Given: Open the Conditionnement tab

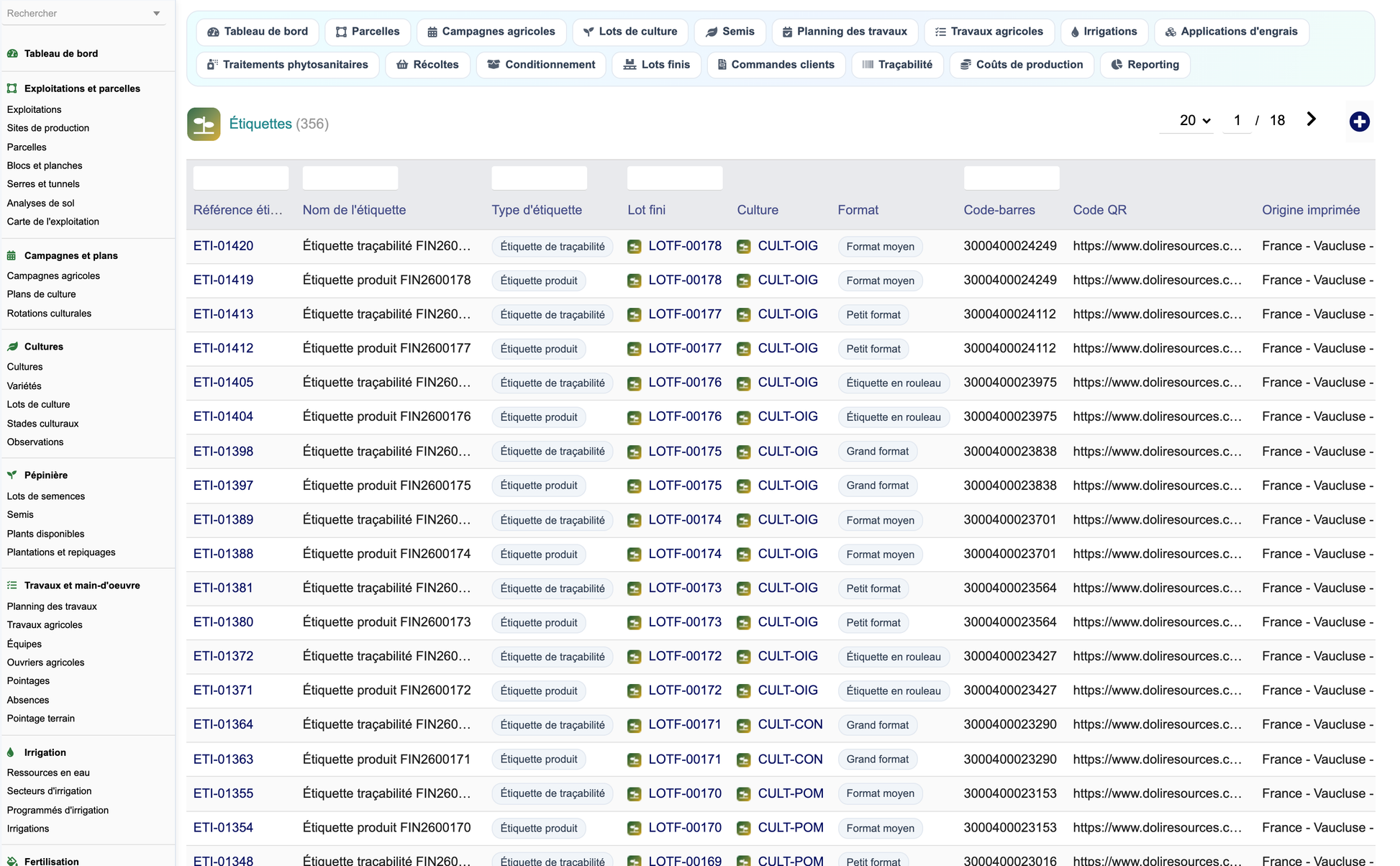Looking at the screenshot, I should pos(542,65).
